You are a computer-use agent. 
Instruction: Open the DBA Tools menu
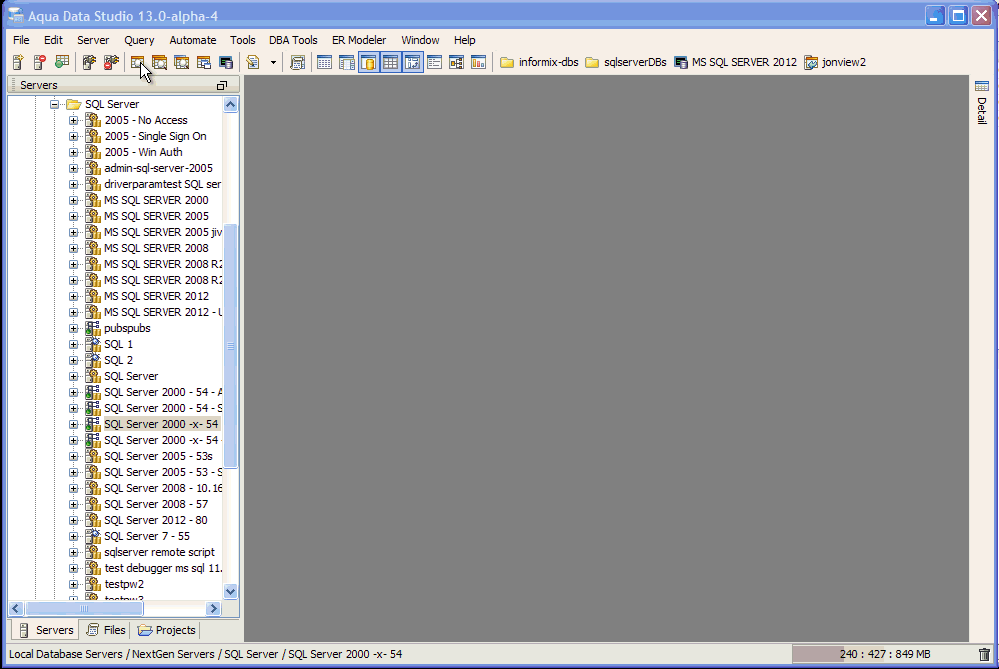(x=292, y=40)
